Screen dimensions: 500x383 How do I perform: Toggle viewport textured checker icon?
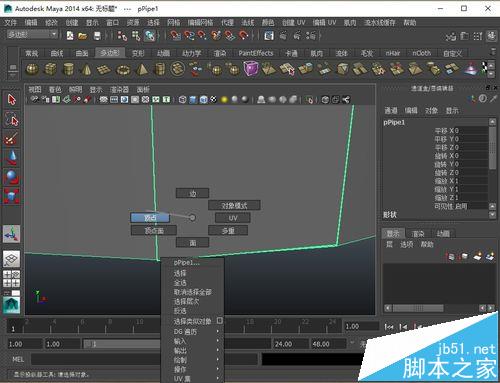[214, 99]
